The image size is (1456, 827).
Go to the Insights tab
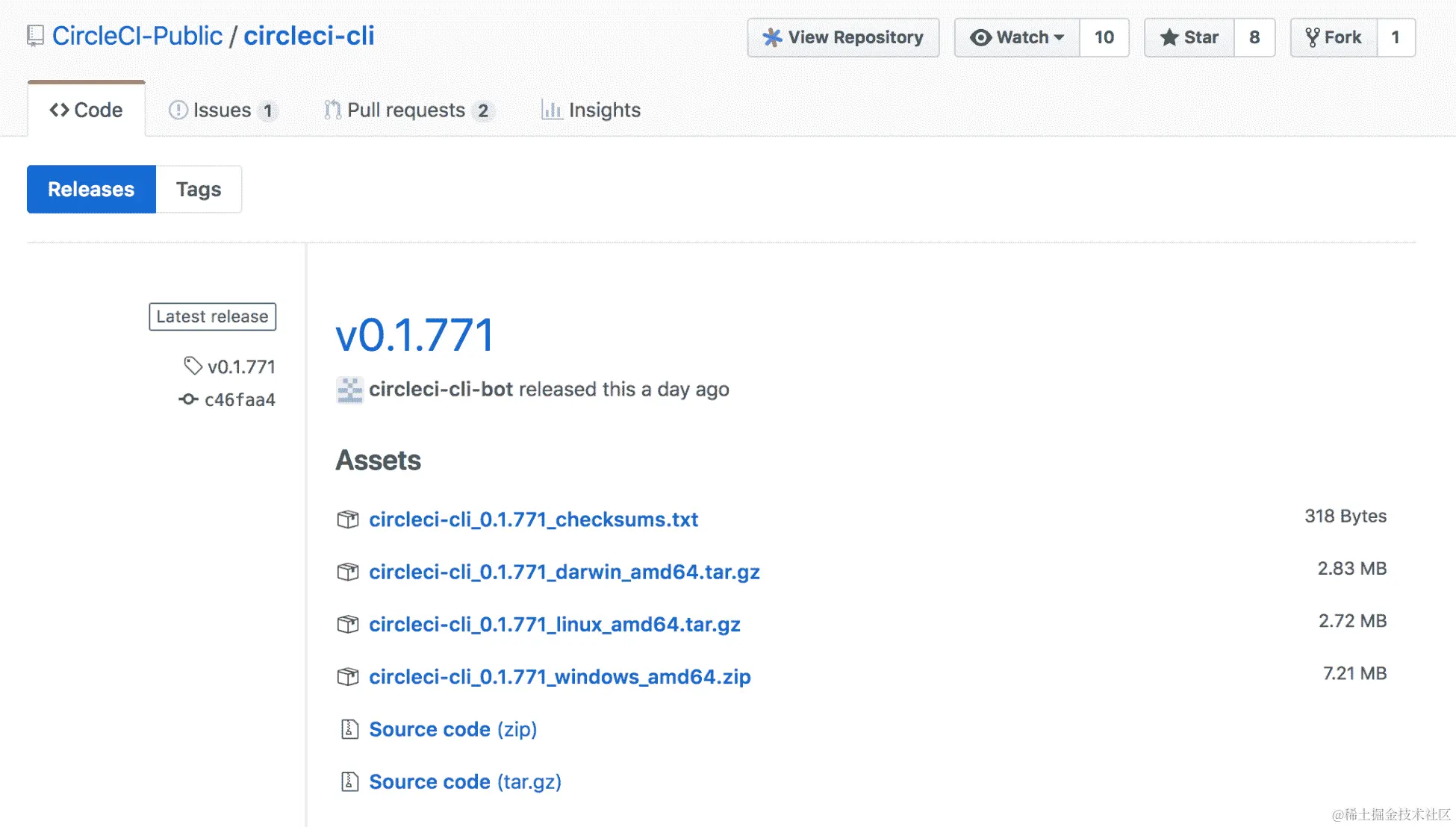pos(591,110)
